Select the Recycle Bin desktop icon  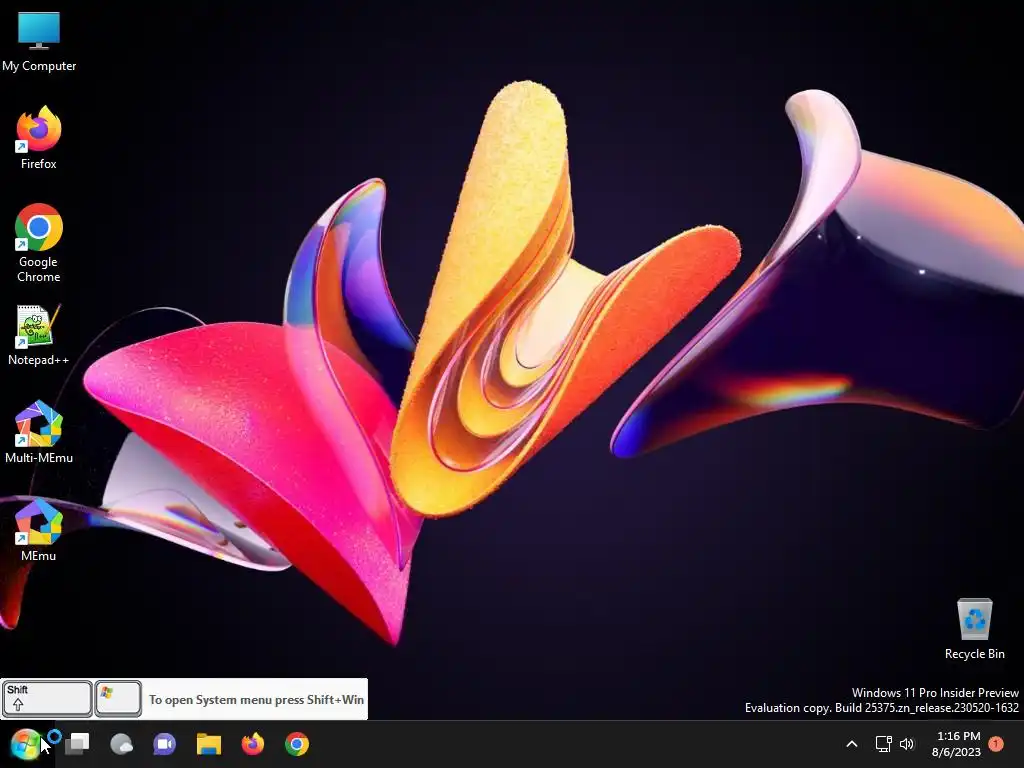click(x=974, y=628)
